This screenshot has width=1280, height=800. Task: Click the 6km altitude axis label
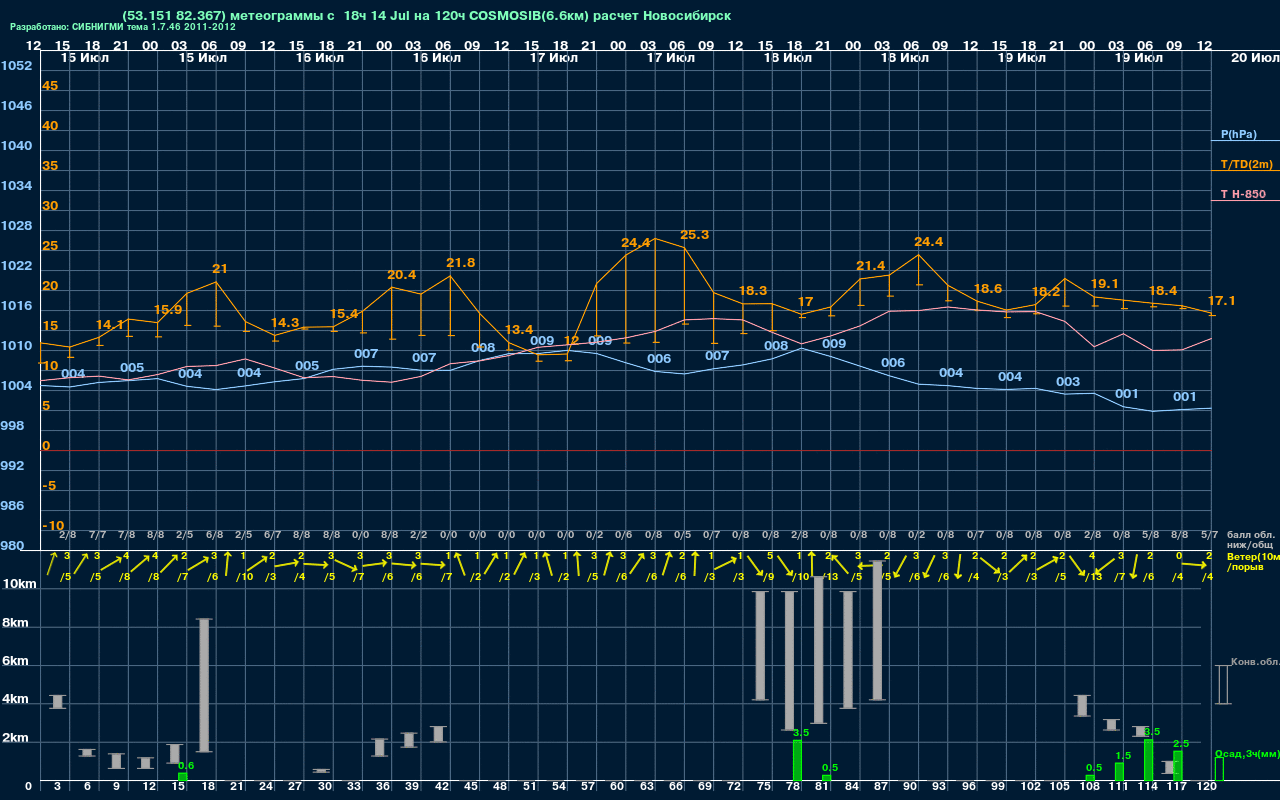[14, 662]
